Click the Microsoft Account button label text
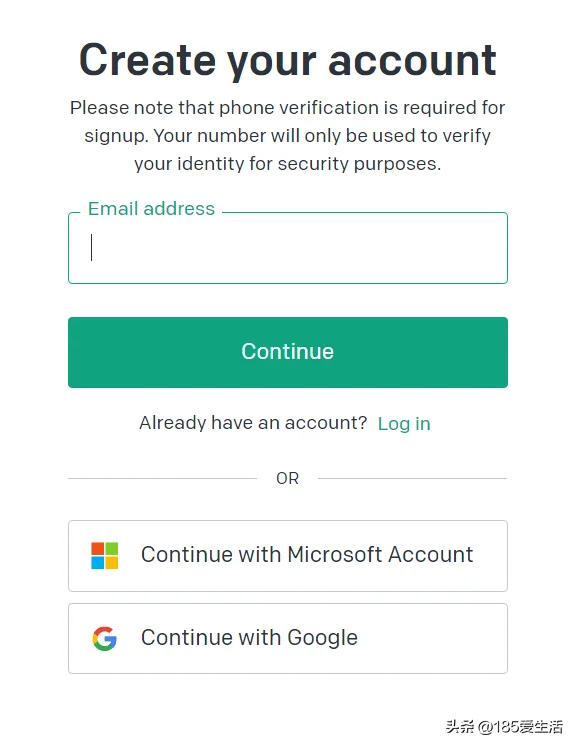 307,555
